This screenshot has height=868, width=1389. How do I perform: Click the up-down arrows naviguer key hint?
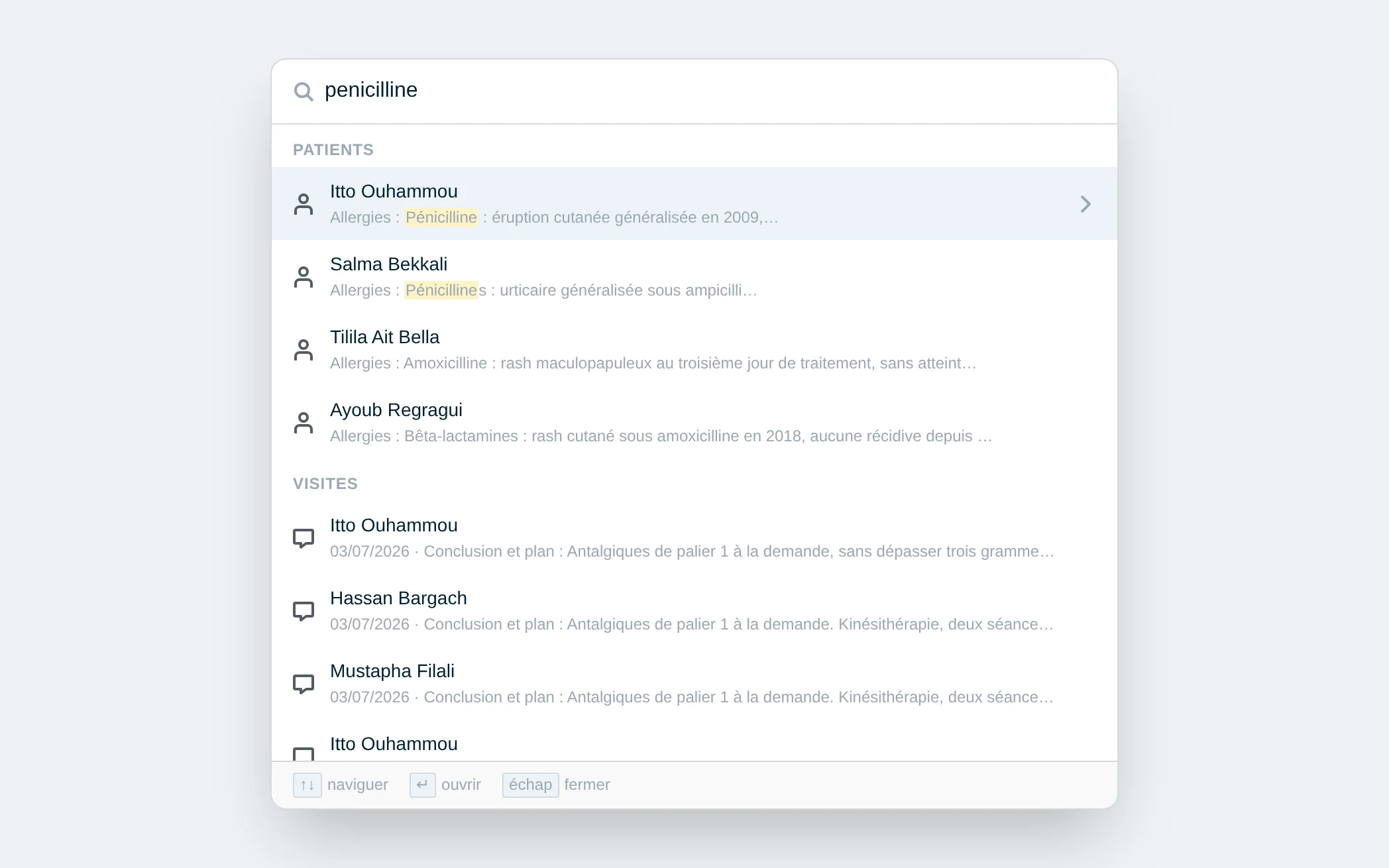pos(307,785)
